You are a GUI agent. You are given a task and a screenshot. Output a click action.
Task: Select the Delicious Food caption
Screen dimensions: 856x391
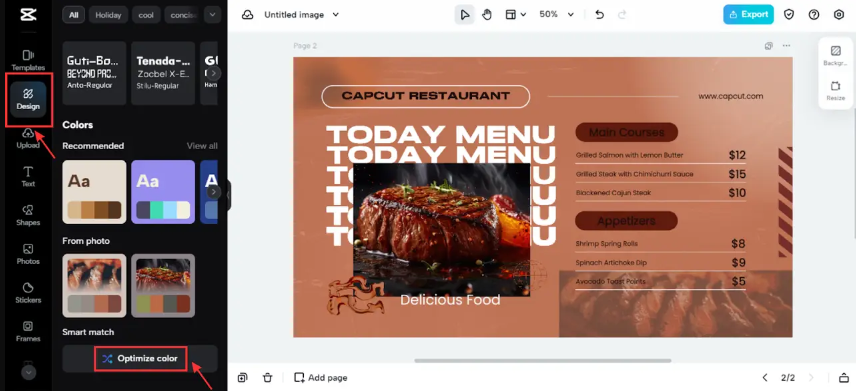(450, 300)
